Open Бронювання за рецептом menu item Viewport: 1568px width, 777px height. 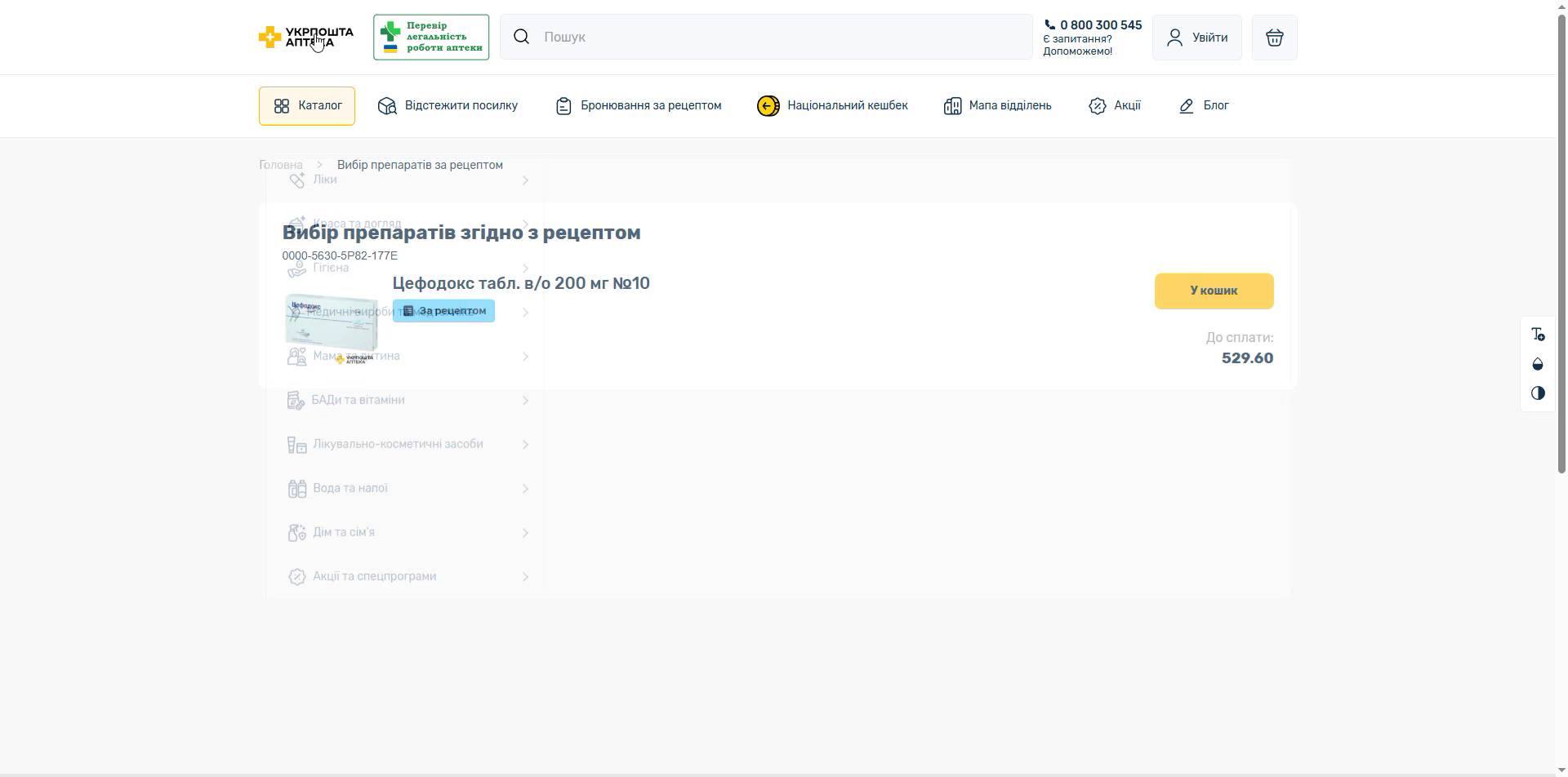(638, 106)
